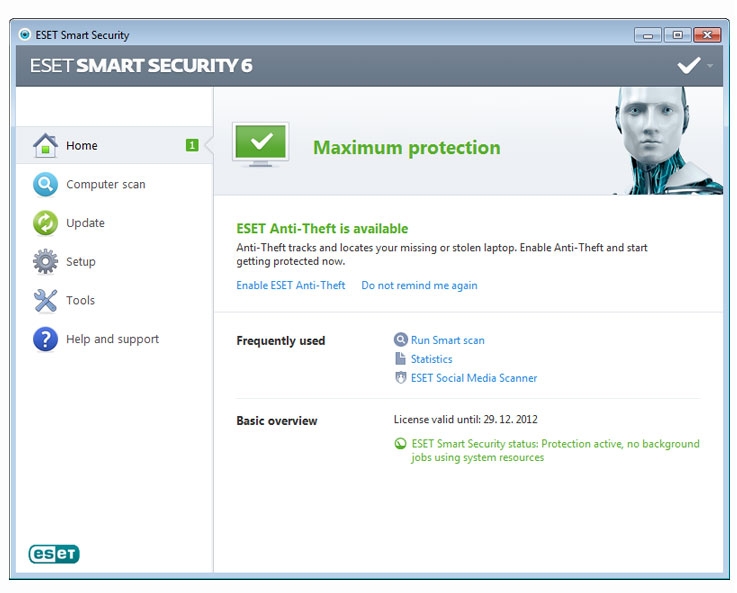737x593 pixels.
Task: Click the Social Media Scanner shield icon
Action: (x=400, y=377)
